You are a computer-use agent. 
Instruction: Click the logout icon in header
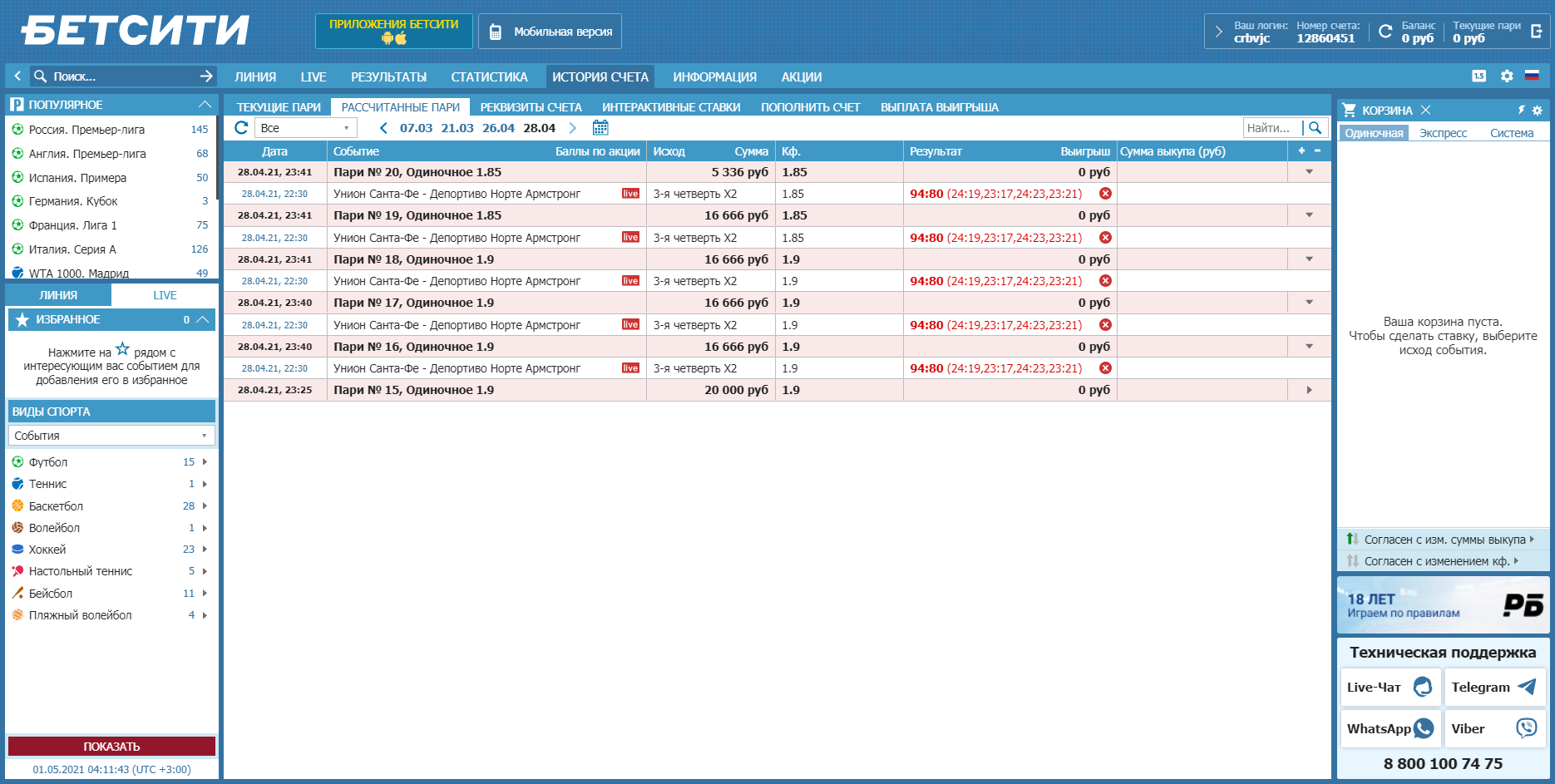[1536, 32]
